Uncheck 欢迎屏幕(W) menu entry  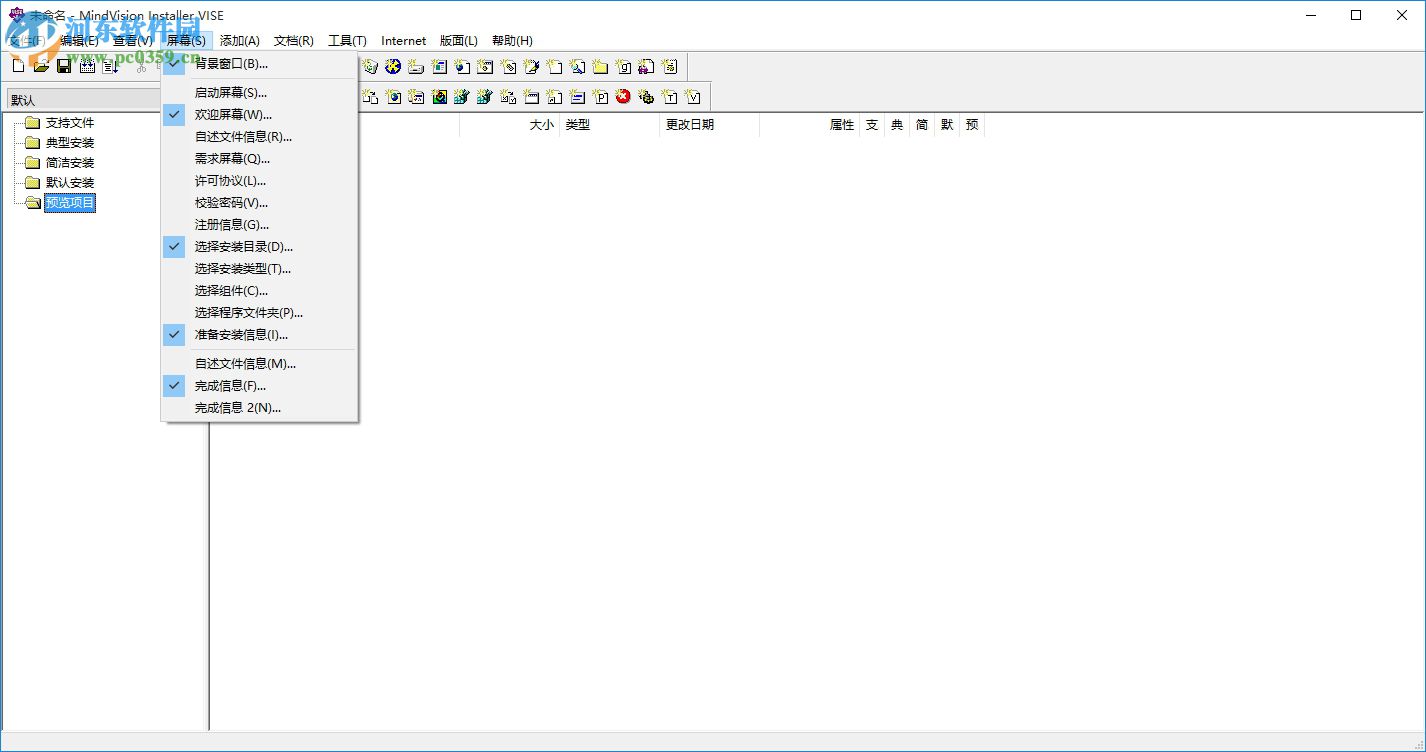259,115
